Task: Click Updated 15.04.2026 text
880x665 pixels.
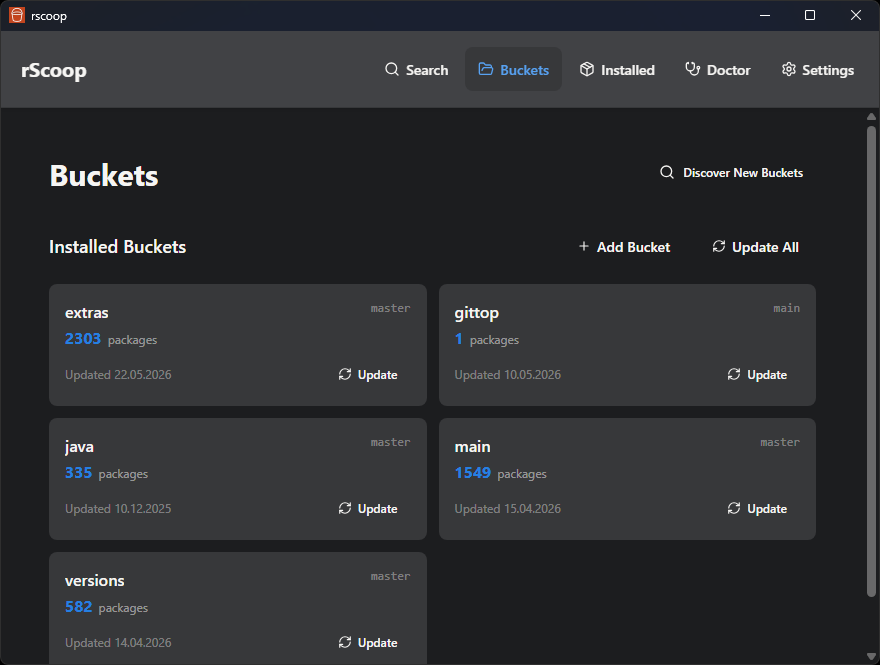Action: point(507,509)
